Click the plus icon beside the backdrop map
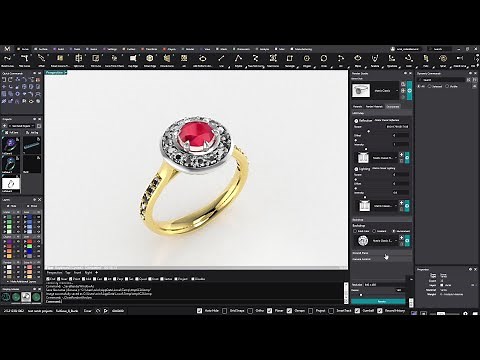Screen dimensions: 480x360 [x=401, y=238]
